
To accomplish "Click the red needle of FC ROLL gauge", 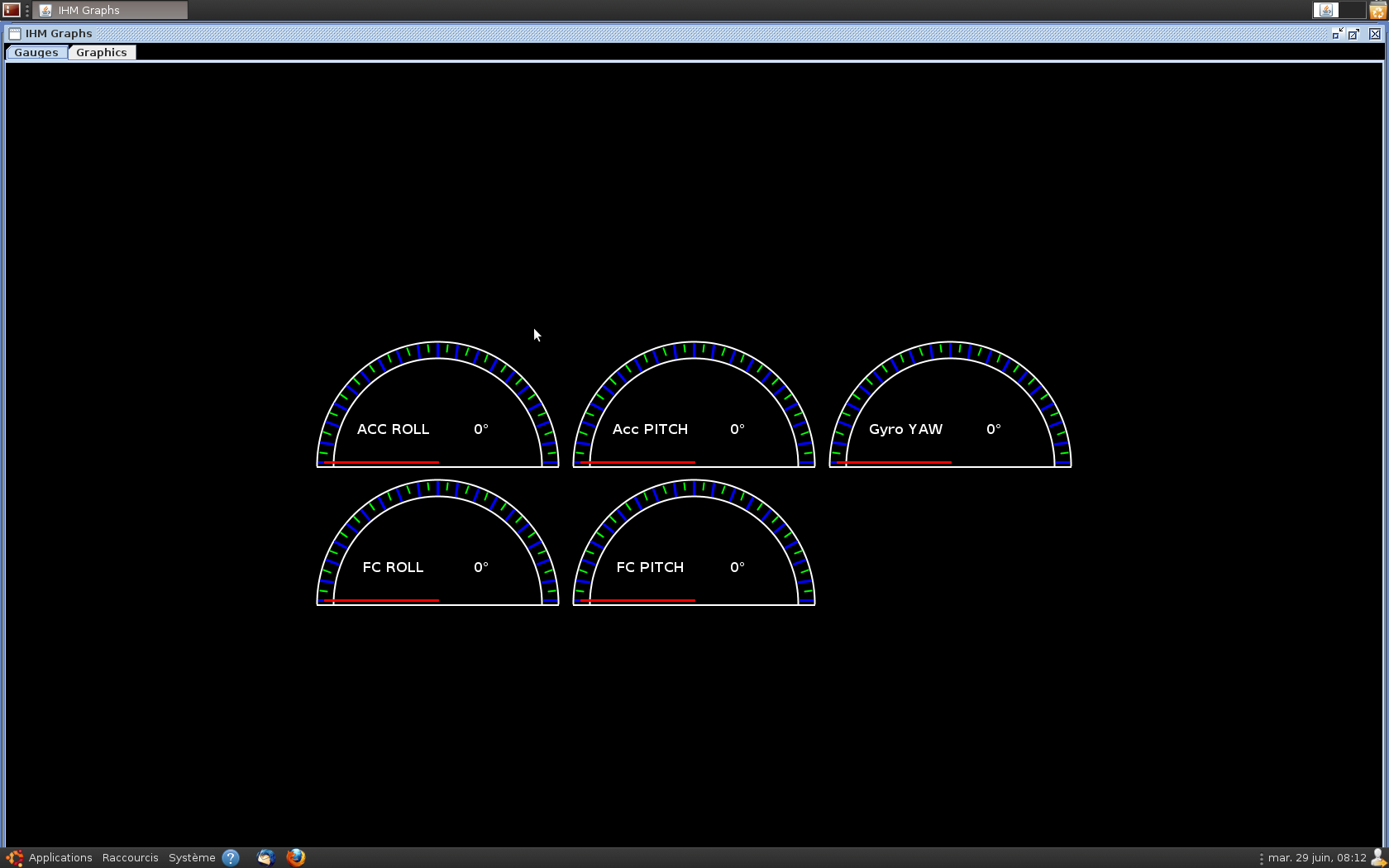I will [x=381, y=600].
